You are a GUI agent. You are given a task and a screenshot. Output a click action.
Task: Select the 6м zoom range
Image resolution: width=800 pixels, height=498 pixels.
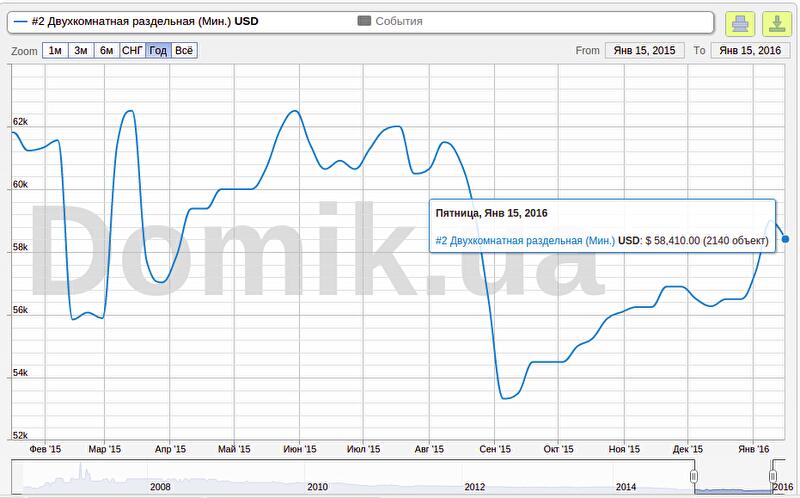click(107, 51)
